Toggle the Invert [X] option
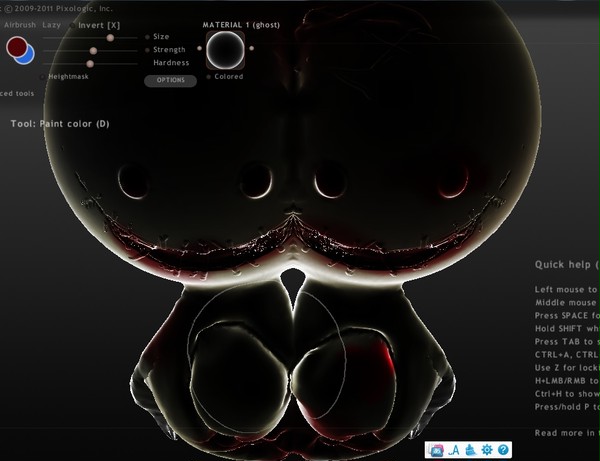Screen dimensions: 600x461 click(95, 25)
